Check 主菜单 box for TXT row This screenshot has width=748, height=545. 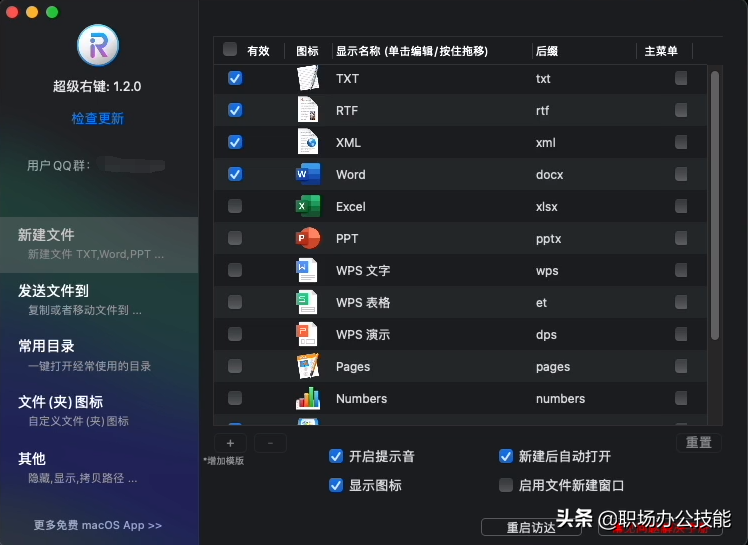[x=681, y=78]
